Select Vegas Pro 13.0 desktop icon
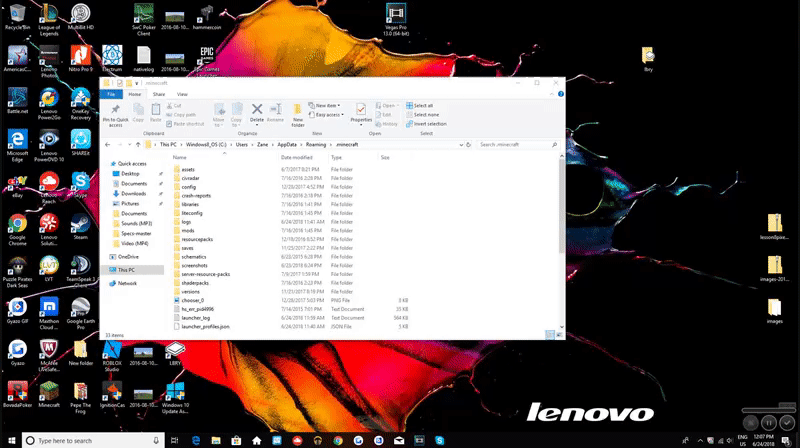 pyautogui.click(x=396, y=20)
